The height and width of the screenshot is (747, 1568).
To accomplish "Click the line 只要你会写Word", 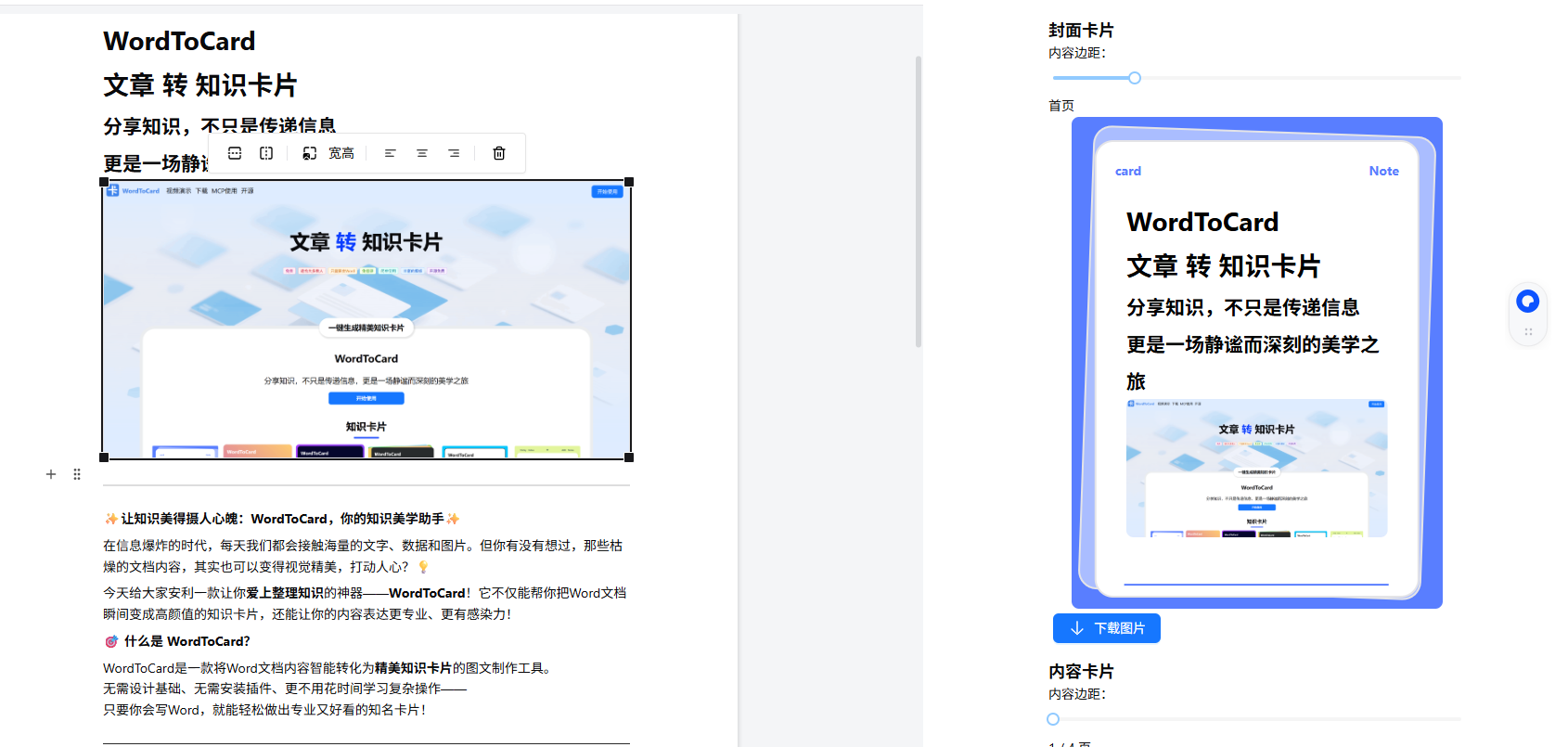I will (x=265, y=710).
